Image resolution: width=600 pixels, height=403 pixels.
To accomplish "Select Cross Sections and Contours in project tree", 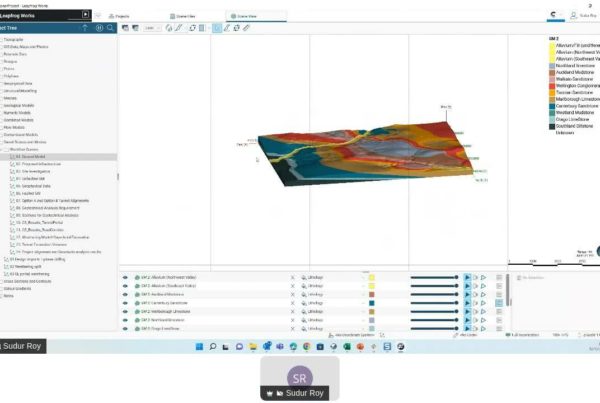I will tap(27, 281).
